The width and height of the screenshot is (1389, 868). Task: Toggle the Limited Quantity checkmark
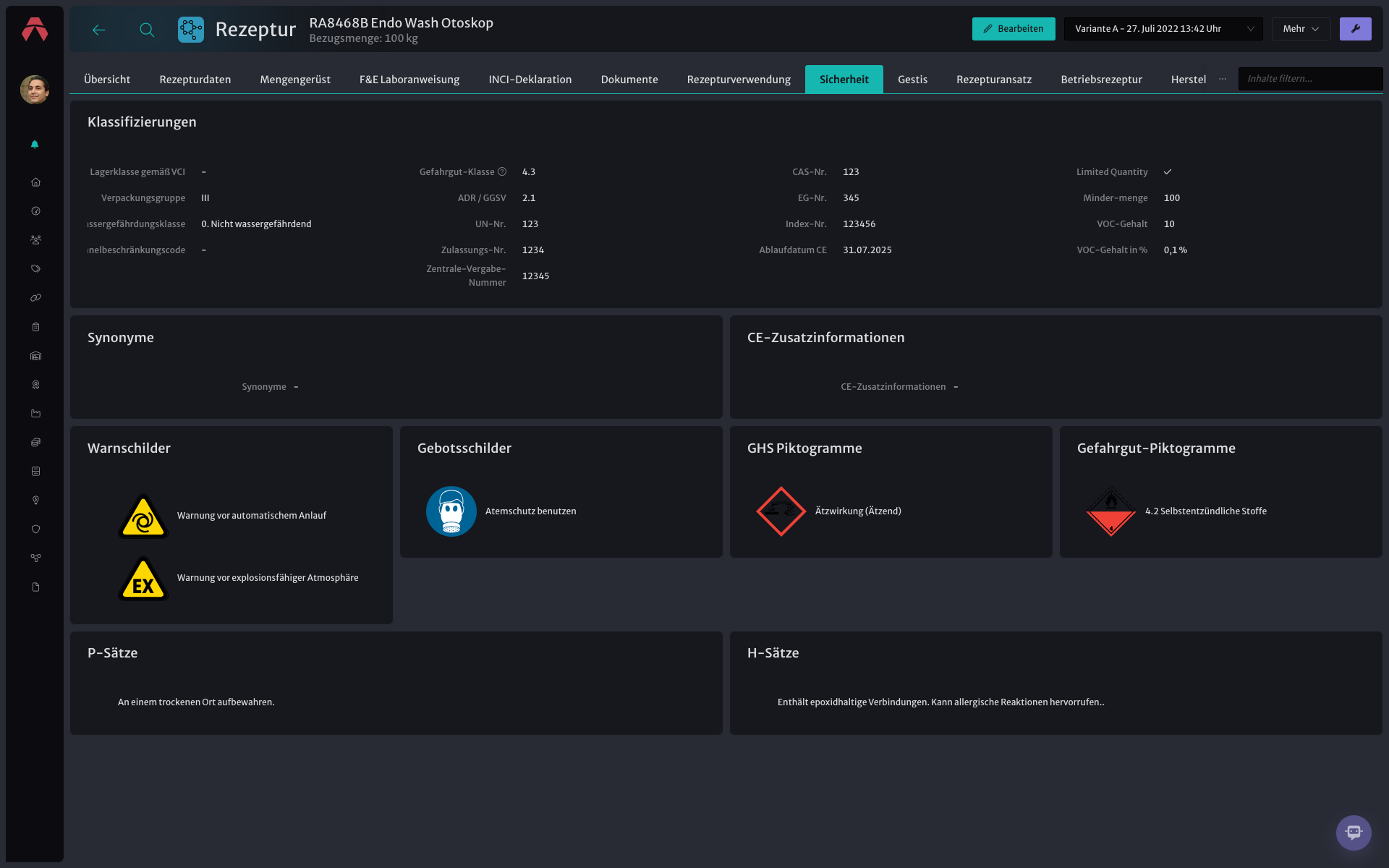[1168, 172]
